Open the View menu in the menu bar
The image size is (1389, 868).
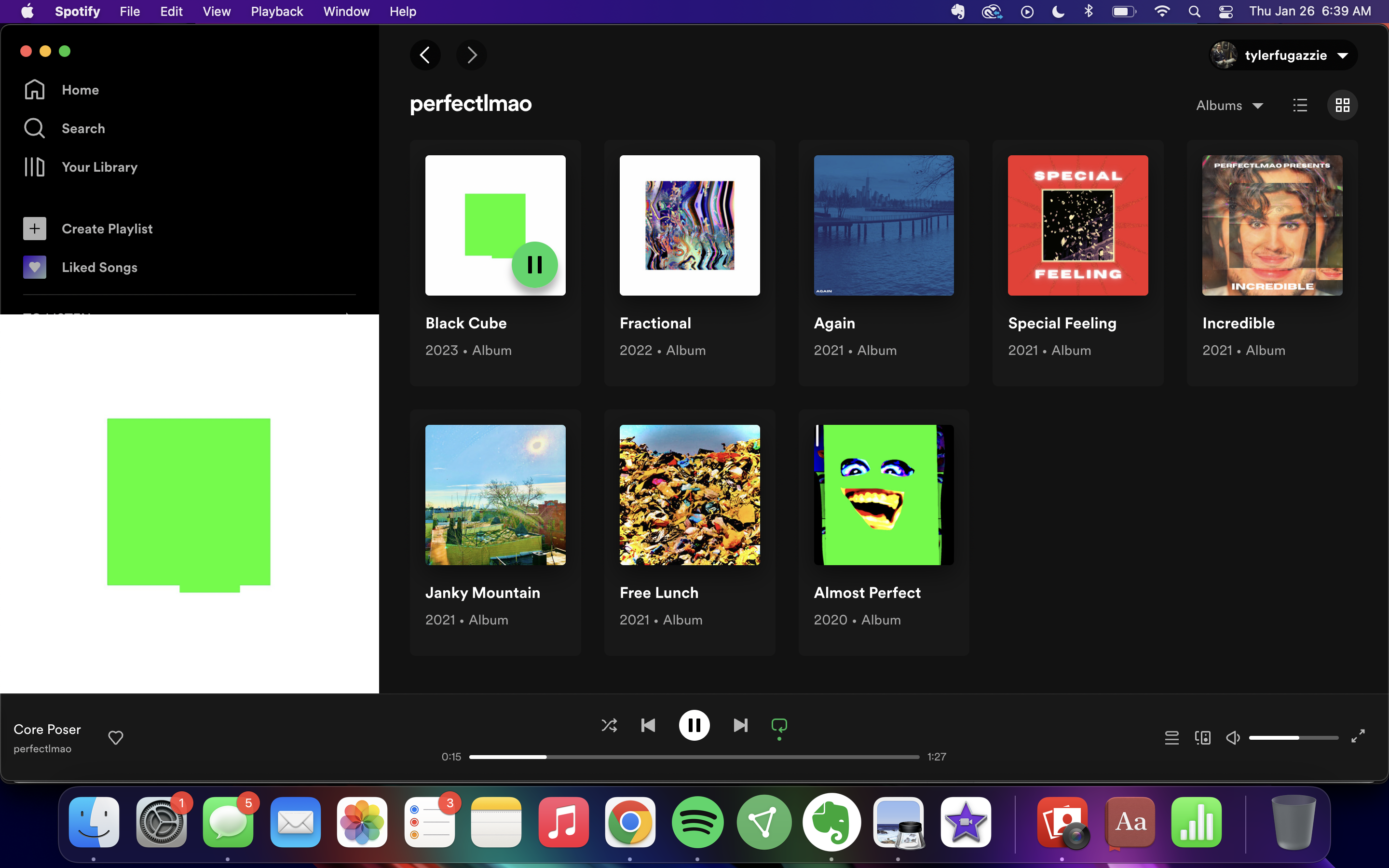click(x=217, y=12)
